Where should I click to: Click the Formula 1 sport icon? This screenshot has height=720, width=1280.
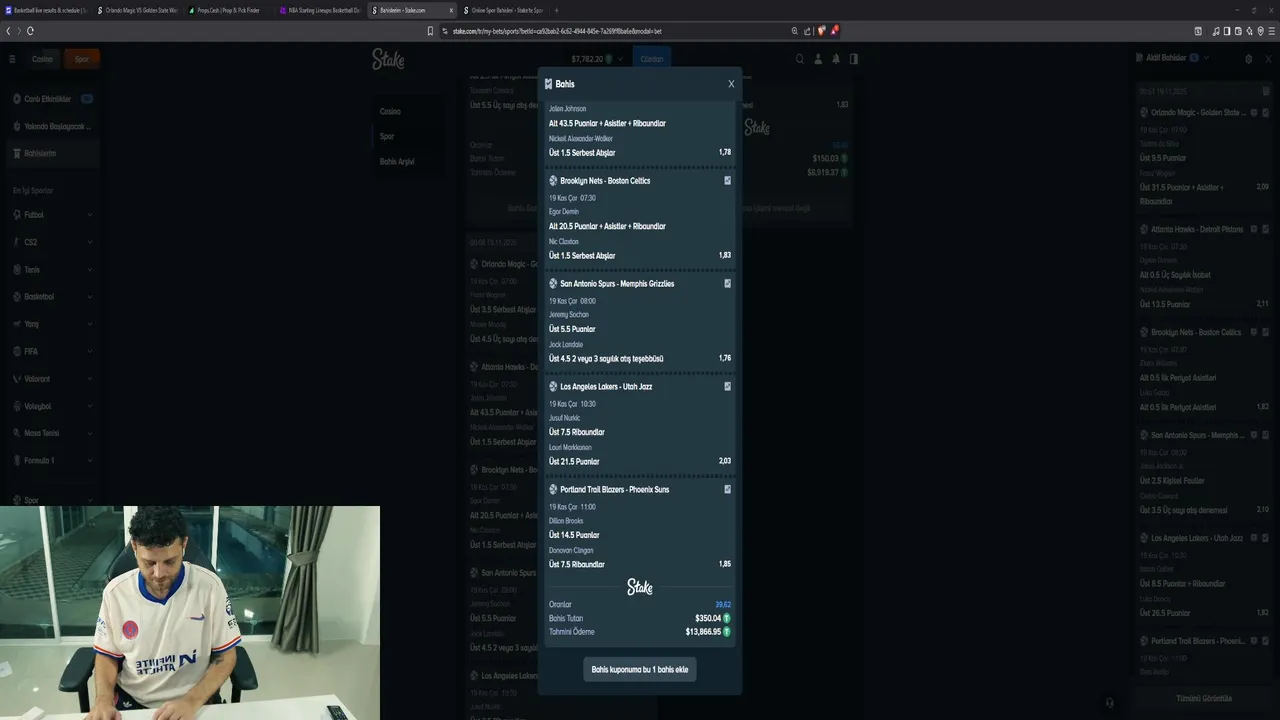tap(17, 460)
